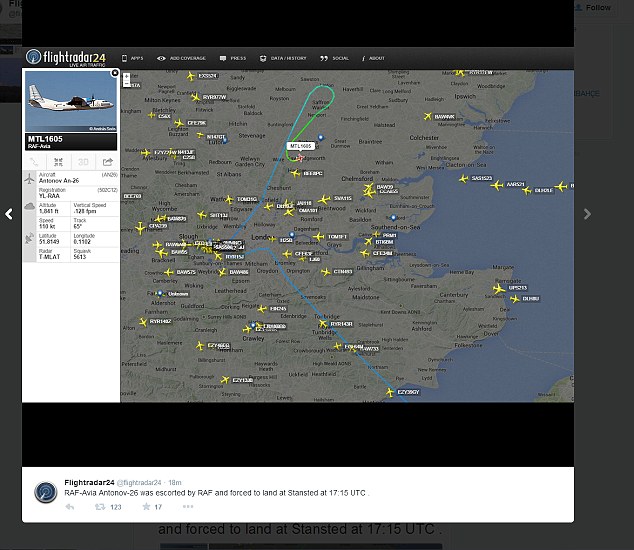This screenshot has width=634, height=550.
Task: Click the flightradar24 logo
Action: [66, 58]
